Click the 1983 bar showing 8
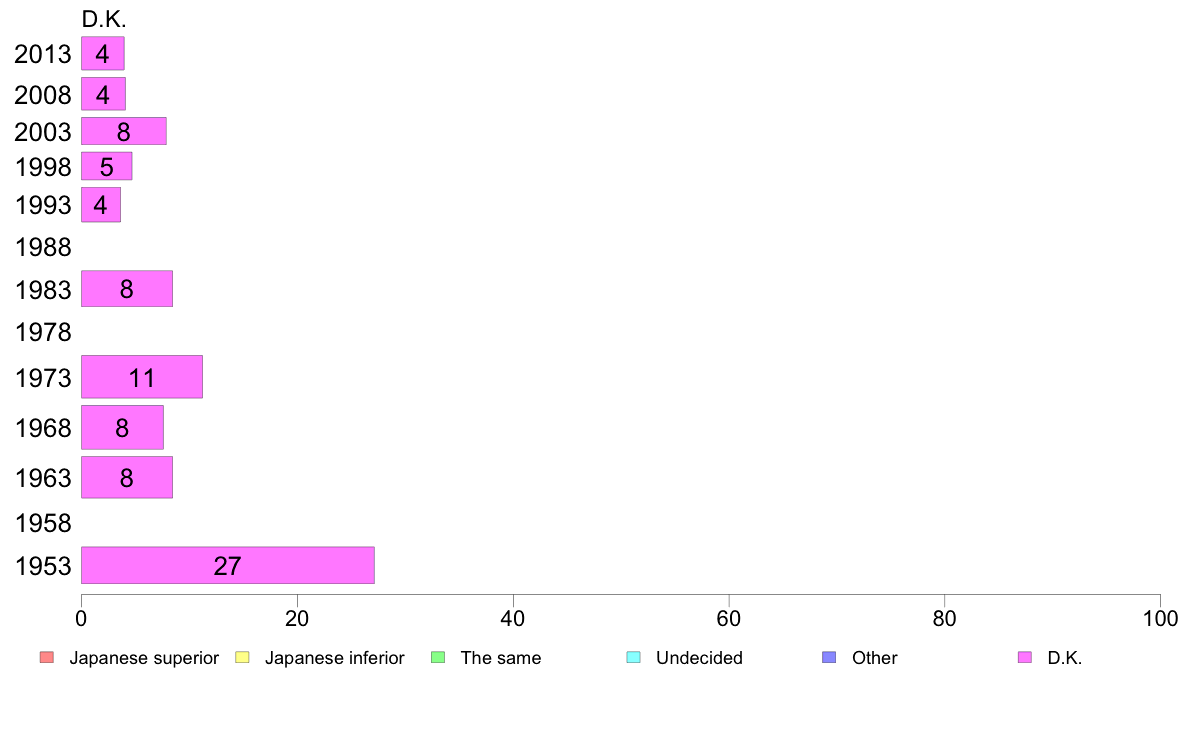1188x736 pixels. [x=127, y=289]
